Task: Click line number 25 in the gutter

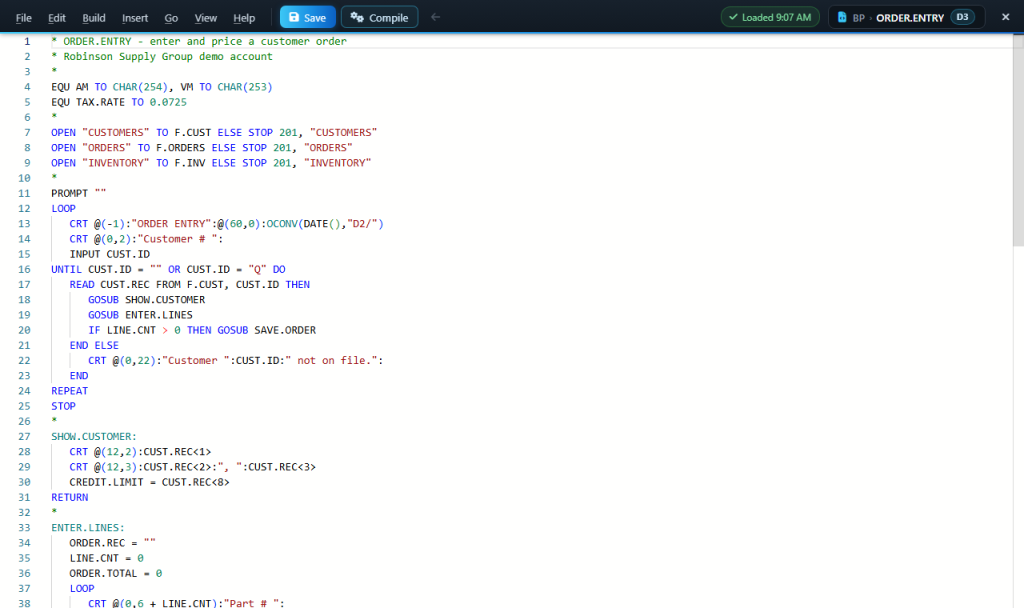Action: 24,406
